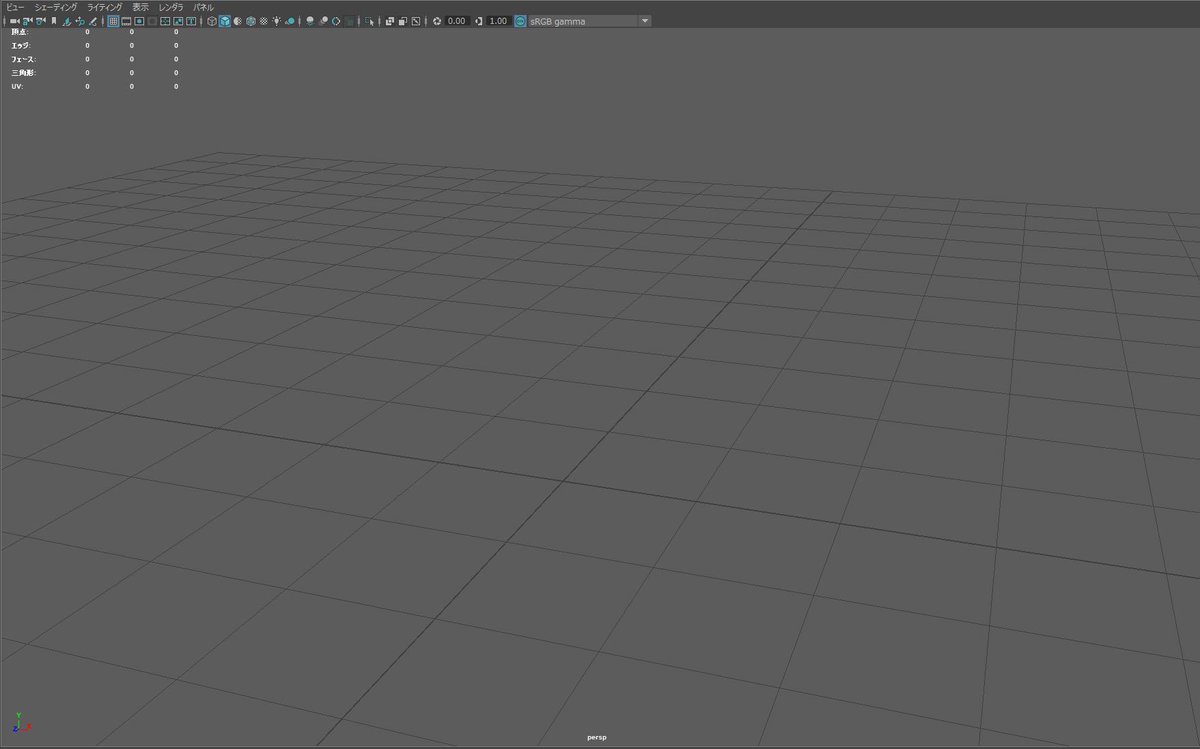Image resolution: width=1200 pixels, height=749 pixels.
Task: Toggle the Motion Blur icon
Action: tap(323, 21)
